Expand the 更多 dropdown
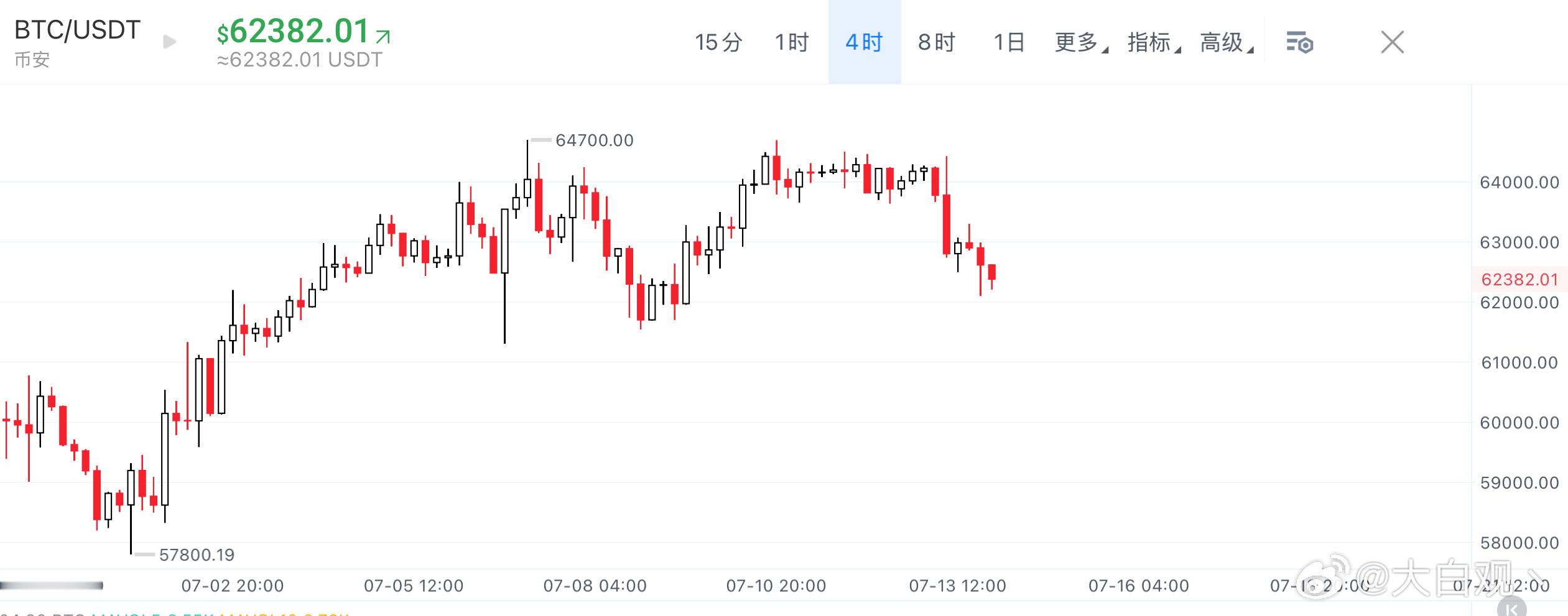 pyautogui.click(x=1081, y=42)
